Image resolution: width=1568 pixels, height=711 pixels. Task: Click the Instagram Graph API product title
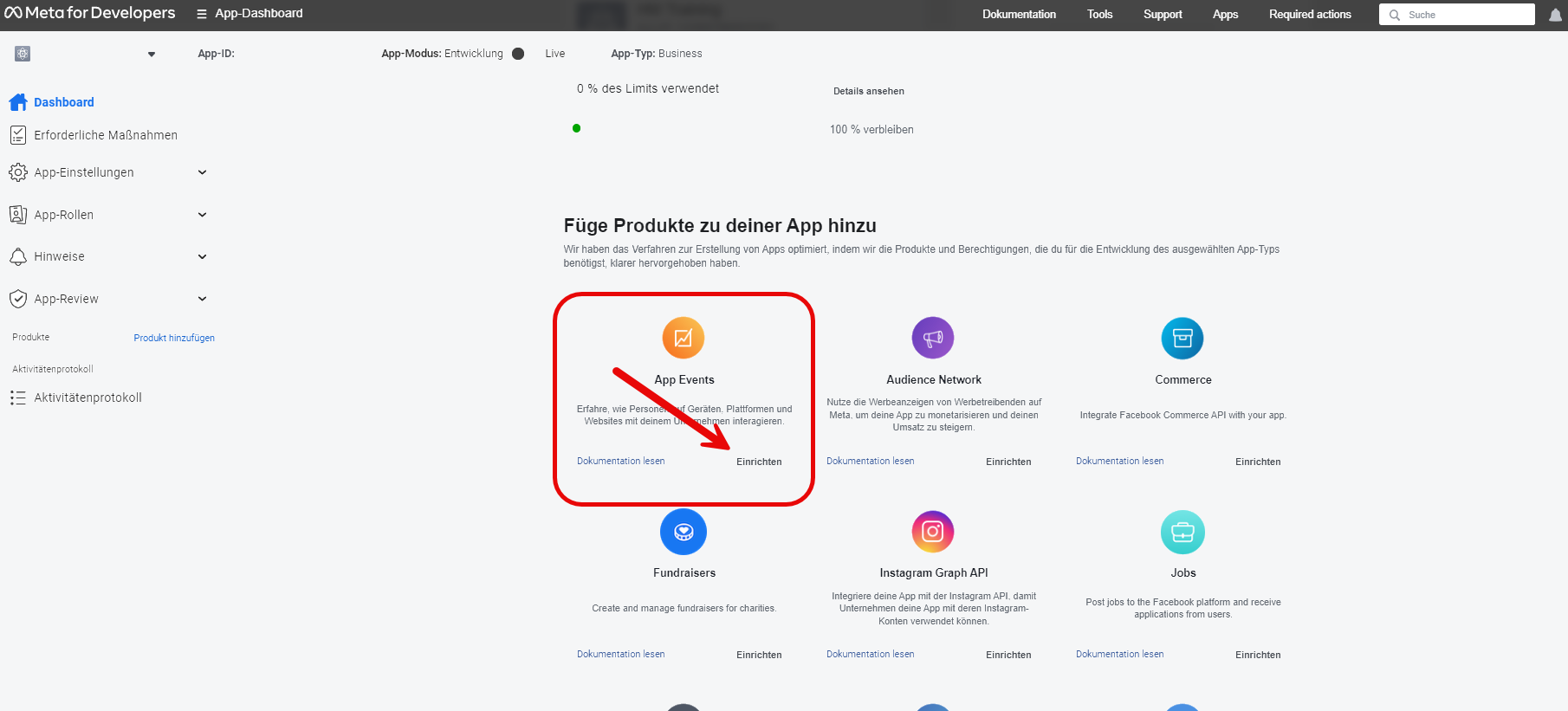[934, 572]
